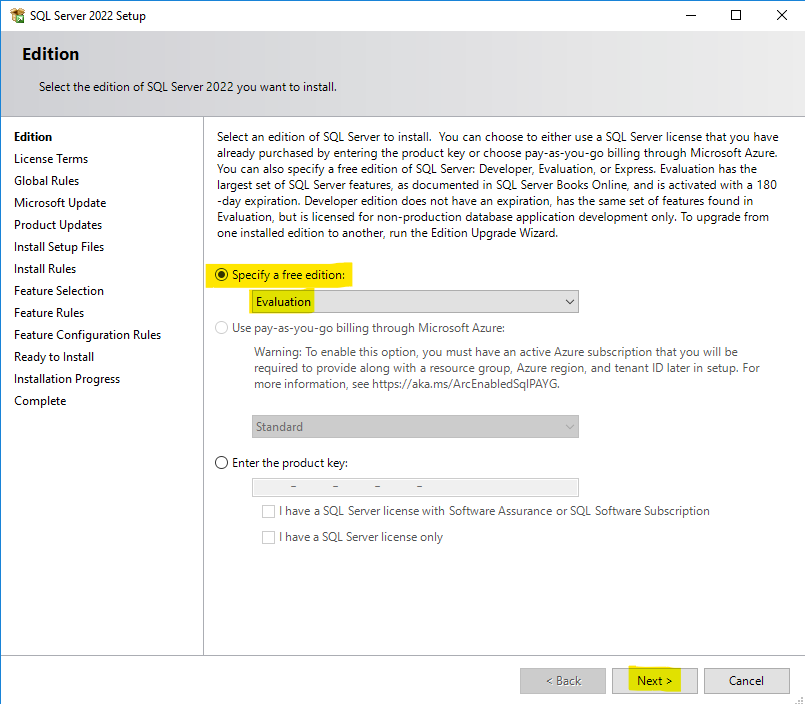Open the Feature Selection step
Image resolution: width=805 pixels, height=704 pixels.
pos(58,290)
